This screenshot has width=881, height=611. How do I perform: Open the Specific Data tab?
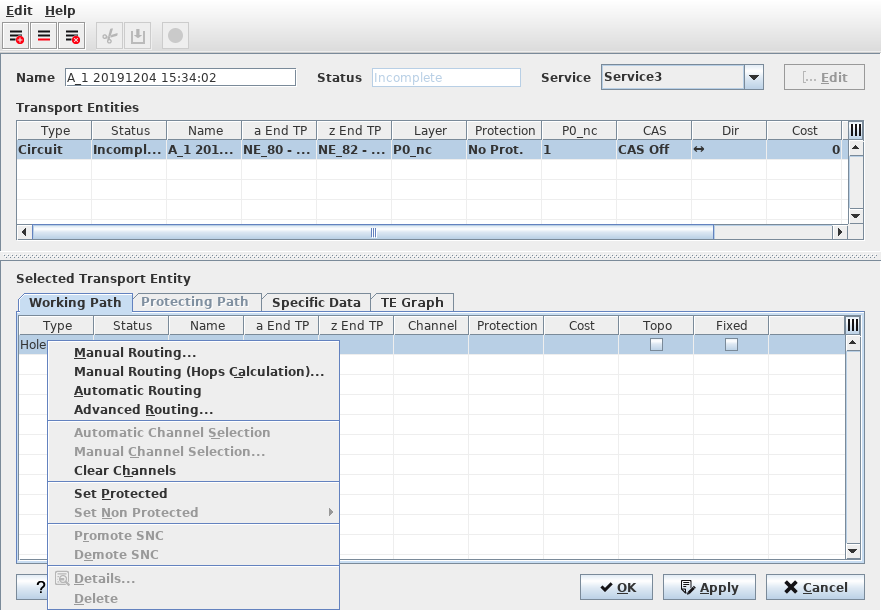[316, 302]
